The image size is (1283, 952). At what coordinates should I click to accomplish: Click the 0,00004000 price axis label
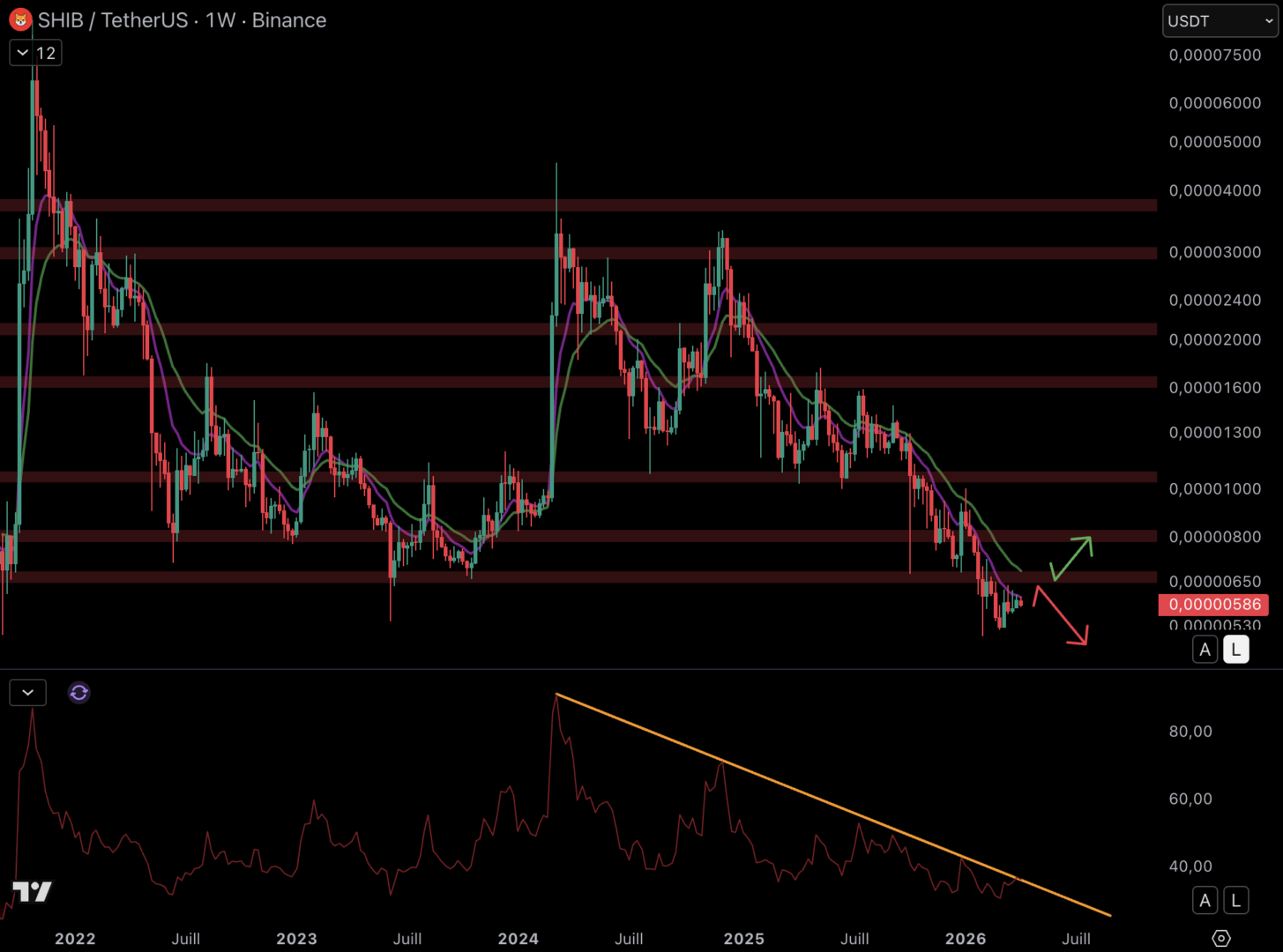tap(1214, 190)
